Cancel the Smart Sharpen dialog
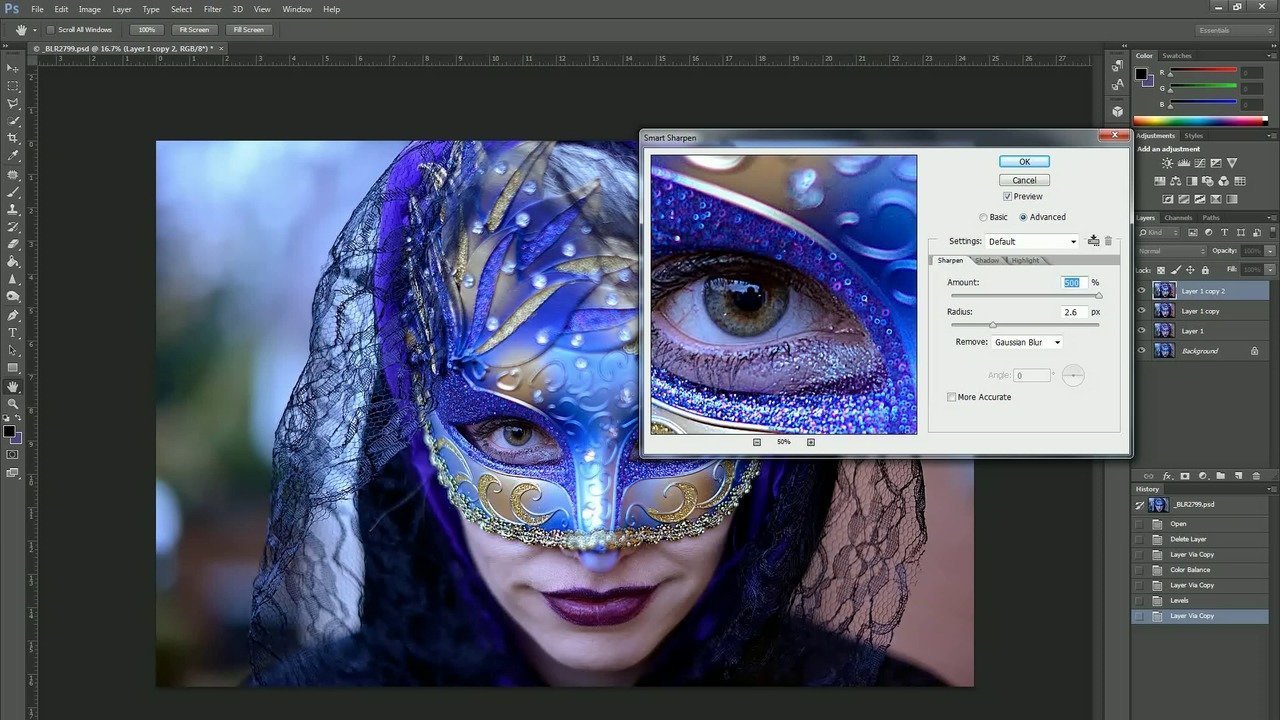The height and width of the screenshot is (720, 1280). pos(1023,179)
